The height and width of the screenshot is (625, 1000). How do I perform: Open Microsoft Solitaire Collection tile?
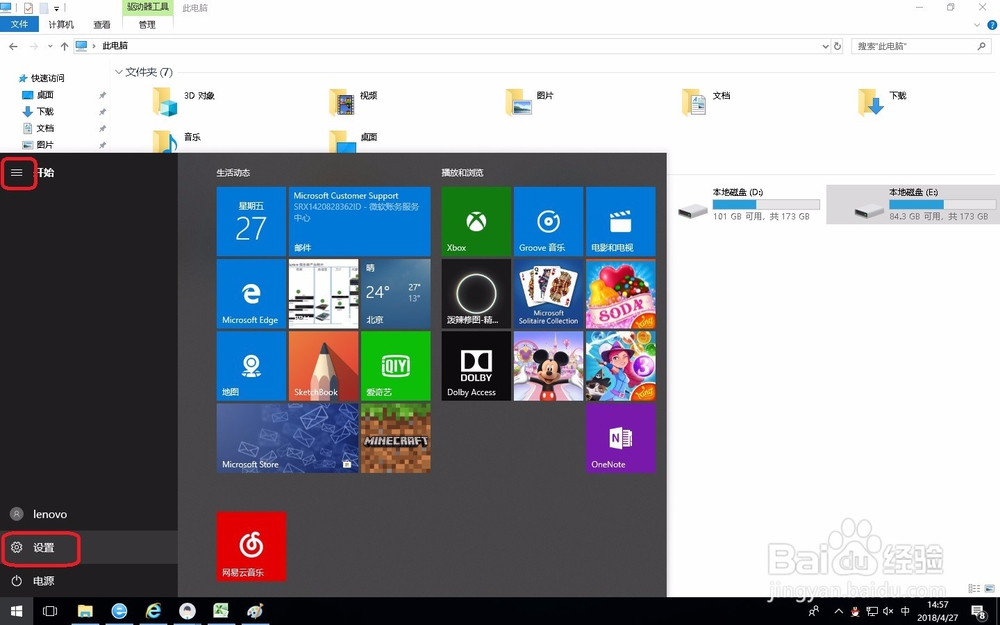click(x=548, y=293)
